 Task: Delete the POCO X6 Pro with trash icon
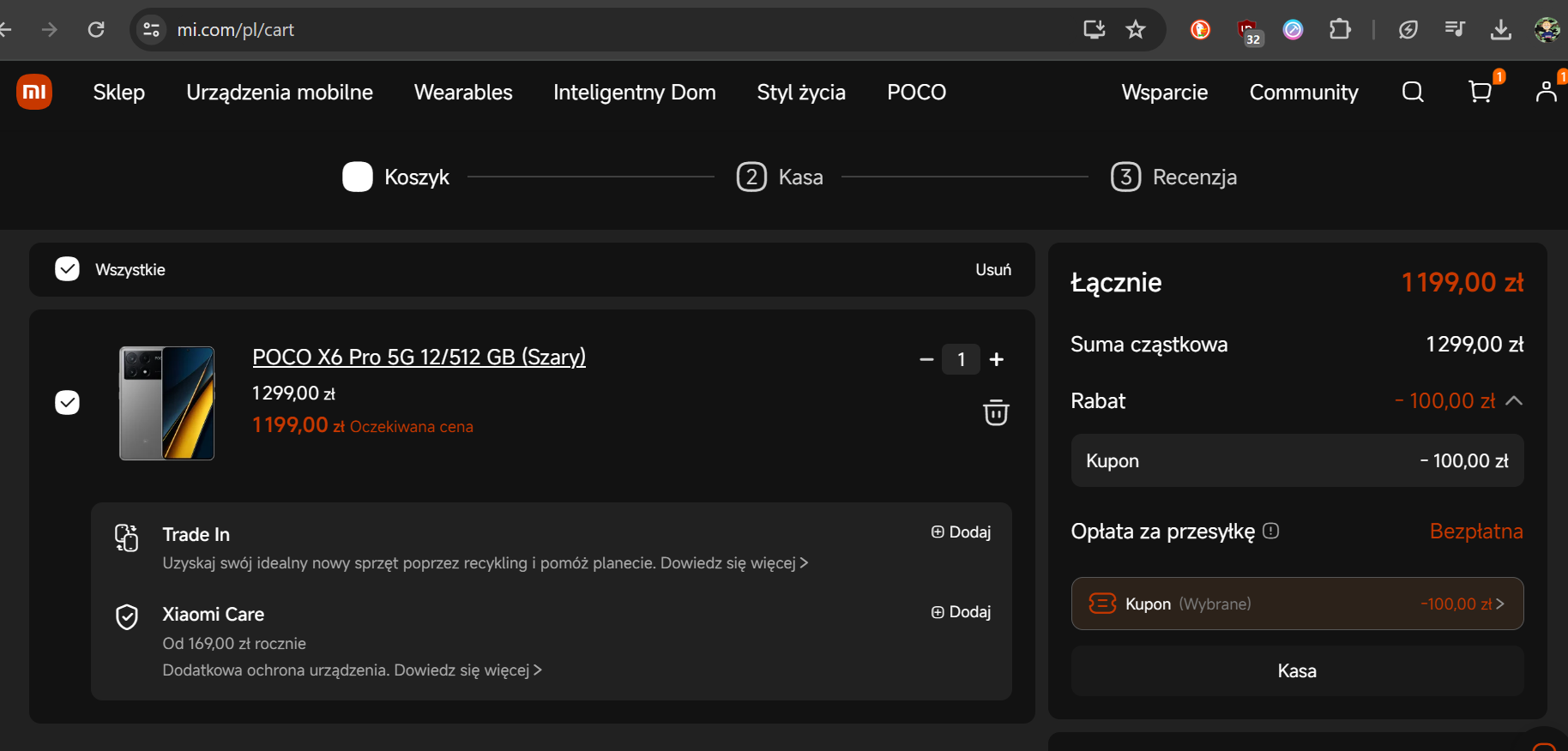tap(995, 412)
